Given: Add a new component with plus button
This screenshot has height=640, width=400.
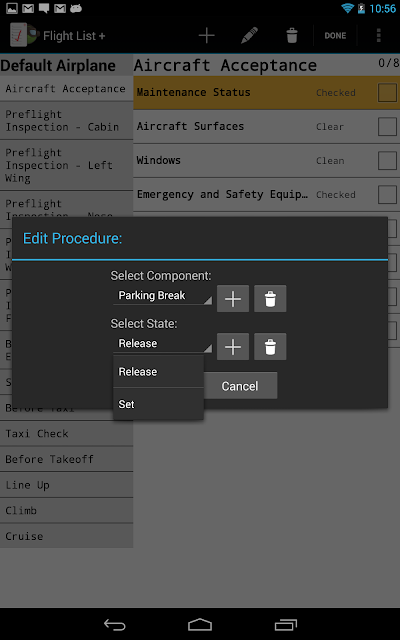Looking at the screenshot, I should tap(233, 299).
